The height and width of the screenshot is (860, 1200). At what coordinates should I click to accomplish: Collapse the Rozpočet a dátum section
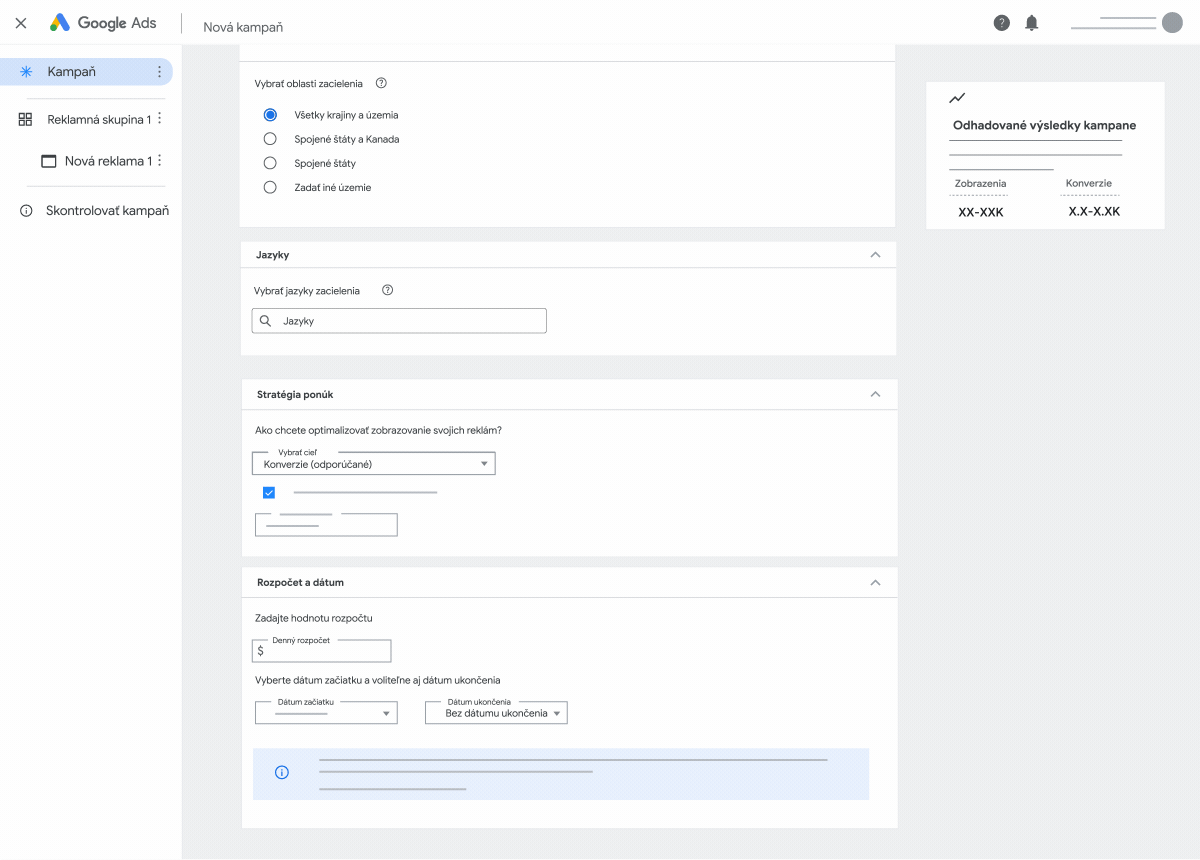coord(876,582)
